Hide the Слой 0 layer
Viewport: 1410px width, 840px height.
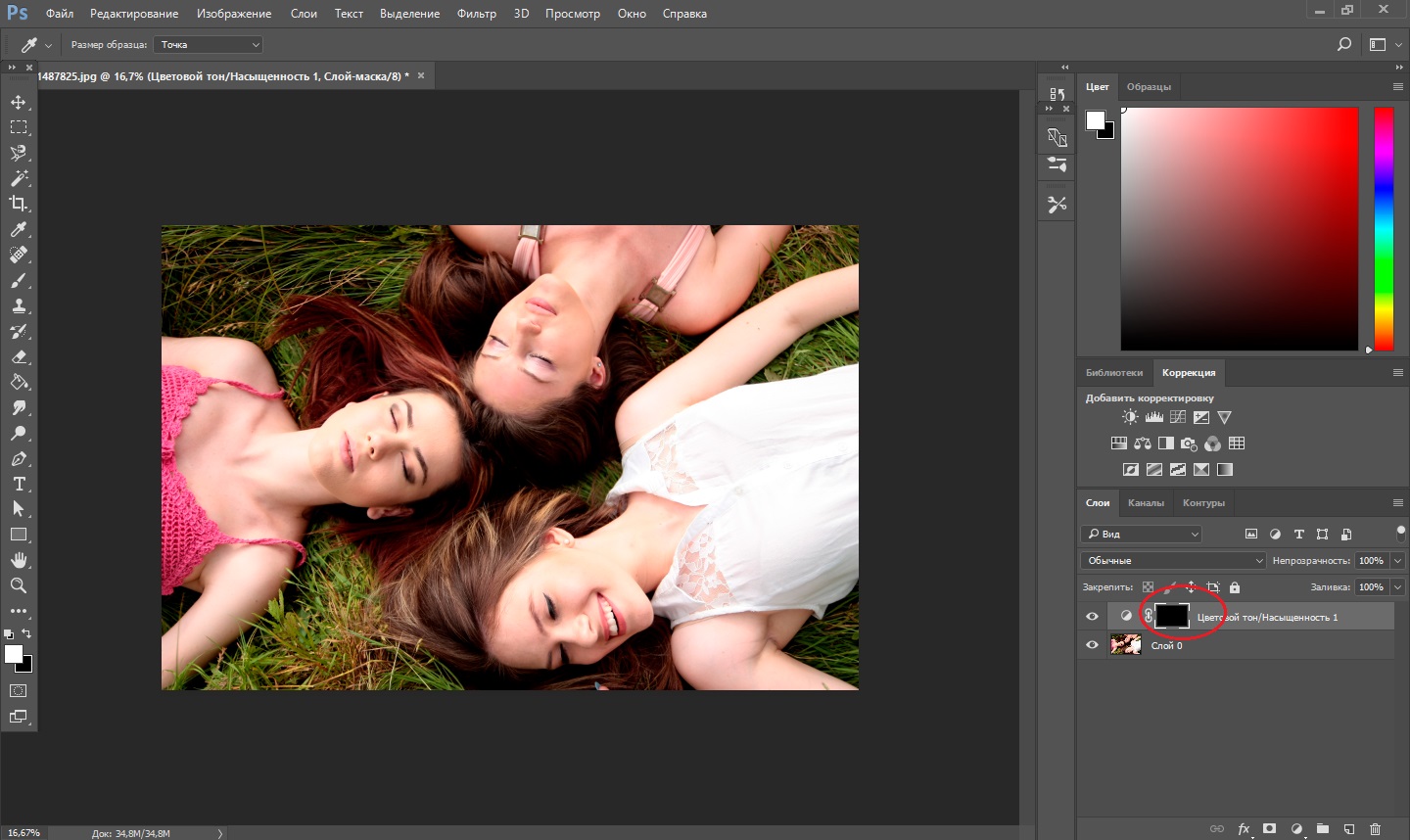pos(1092,645)
